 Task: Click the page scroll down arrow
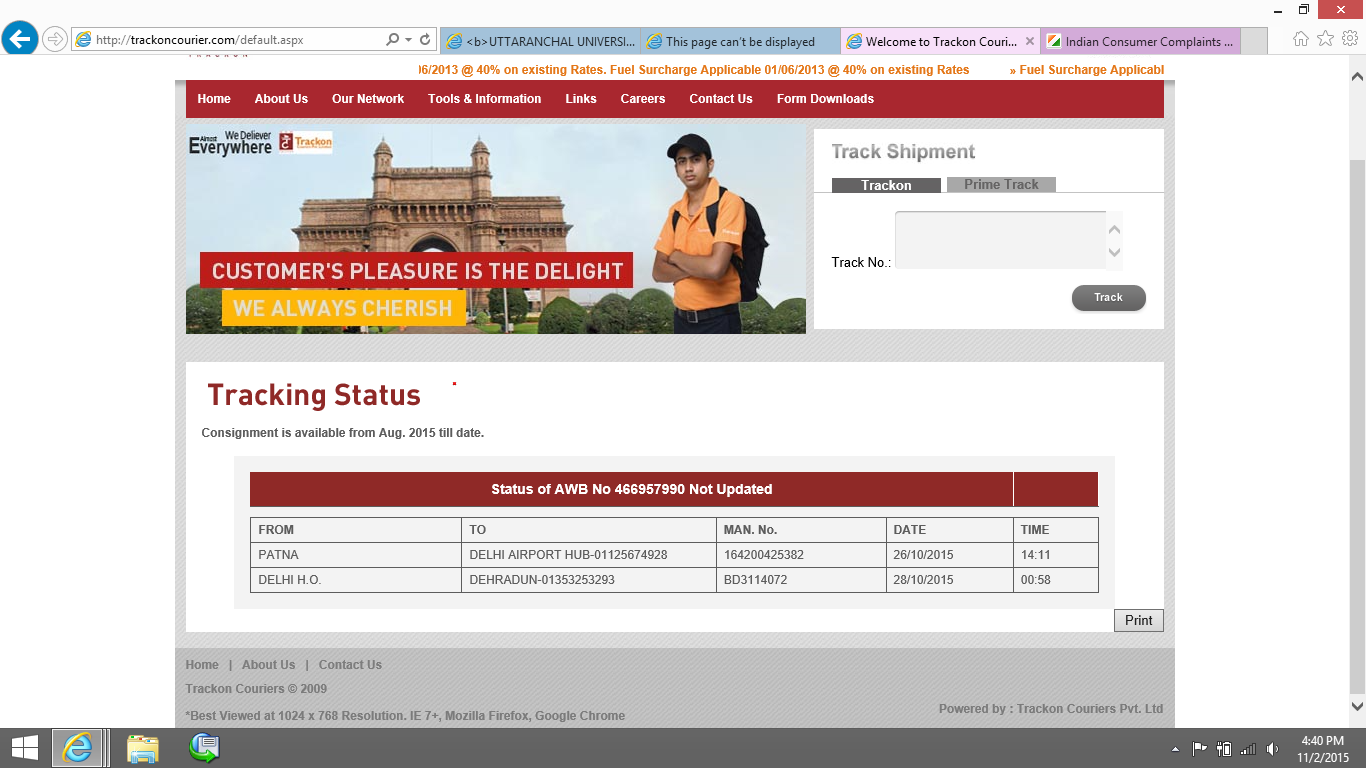1357,706
